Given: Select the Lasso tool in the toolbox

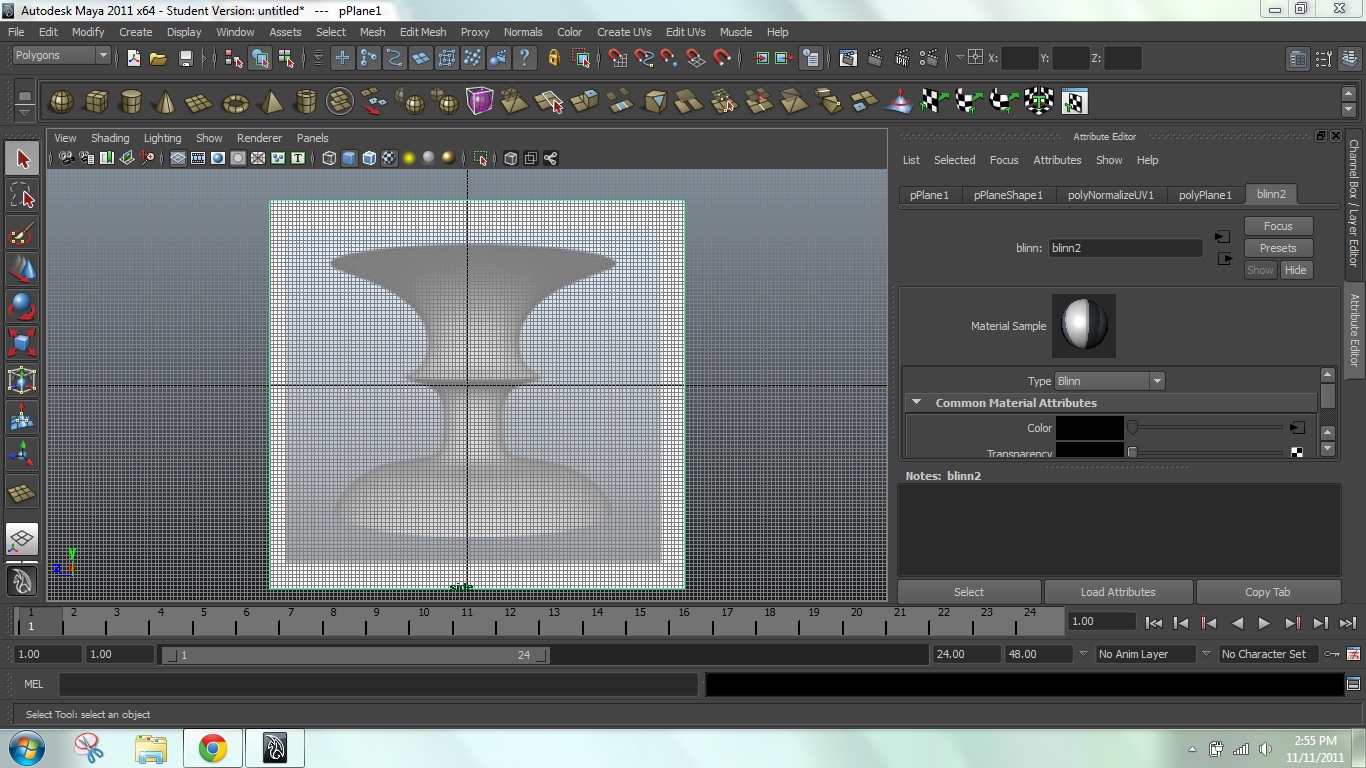Looking at the screenshot, I should click(22, 196).
